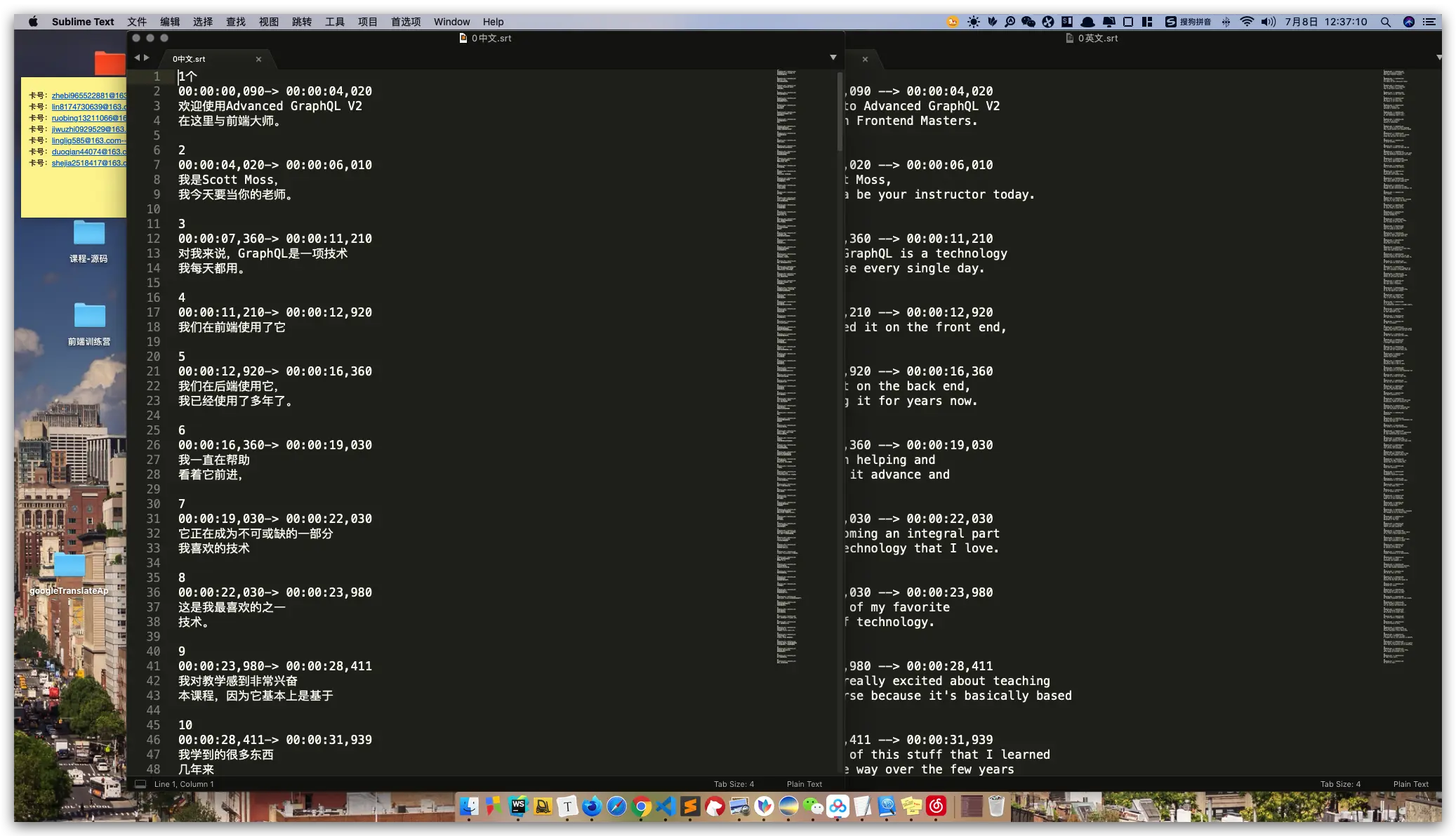Select Plain Text syntax in right status bar
Image resolution: width=1456 pixels, height=836 pixels.
(x=1410, y=784)
